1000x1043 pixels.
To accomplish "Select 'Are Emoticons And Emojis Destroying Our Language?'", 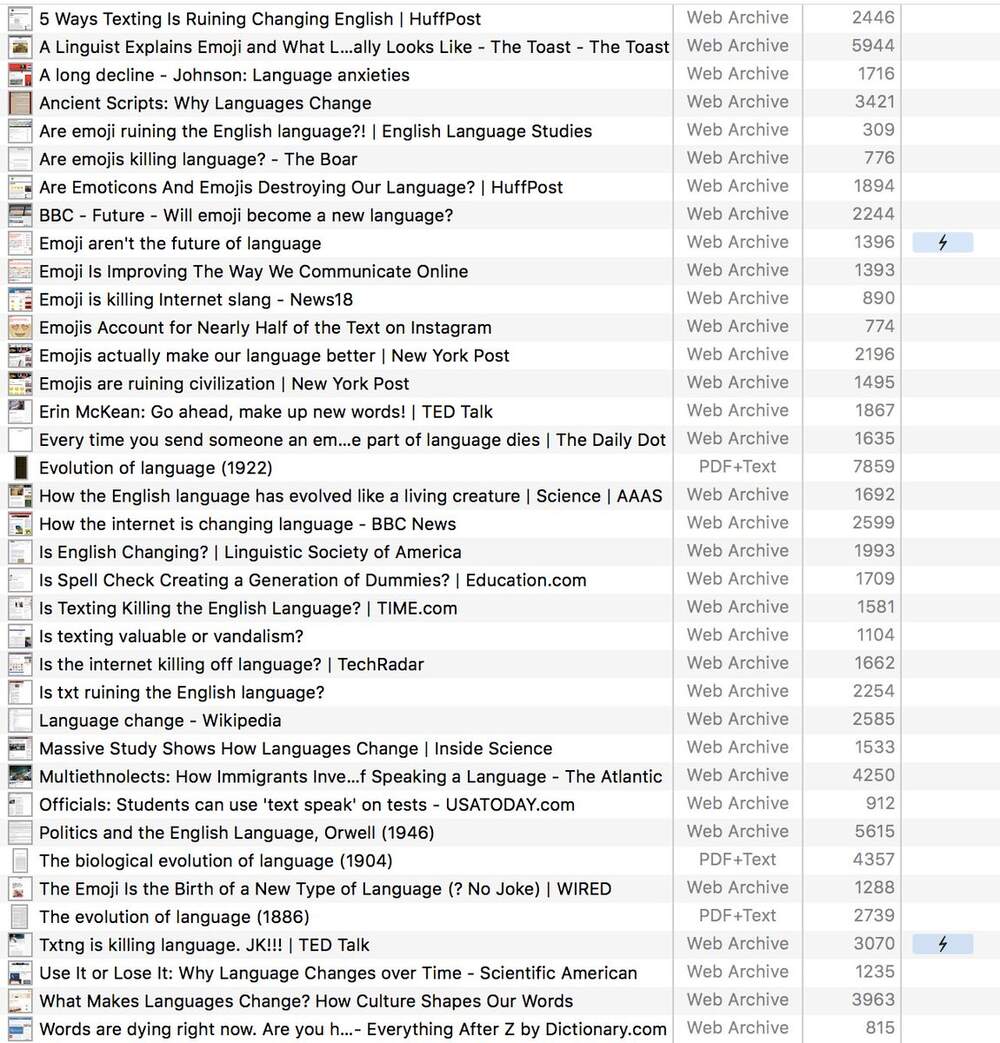I will point(301,187).
